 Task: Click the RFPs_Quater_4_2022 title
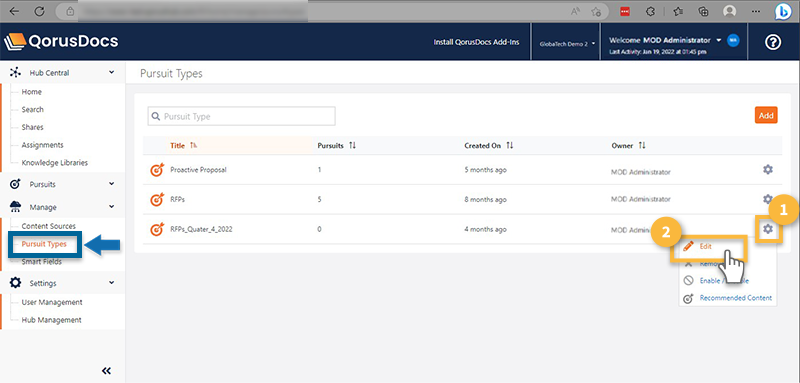(x=201, y=229)
